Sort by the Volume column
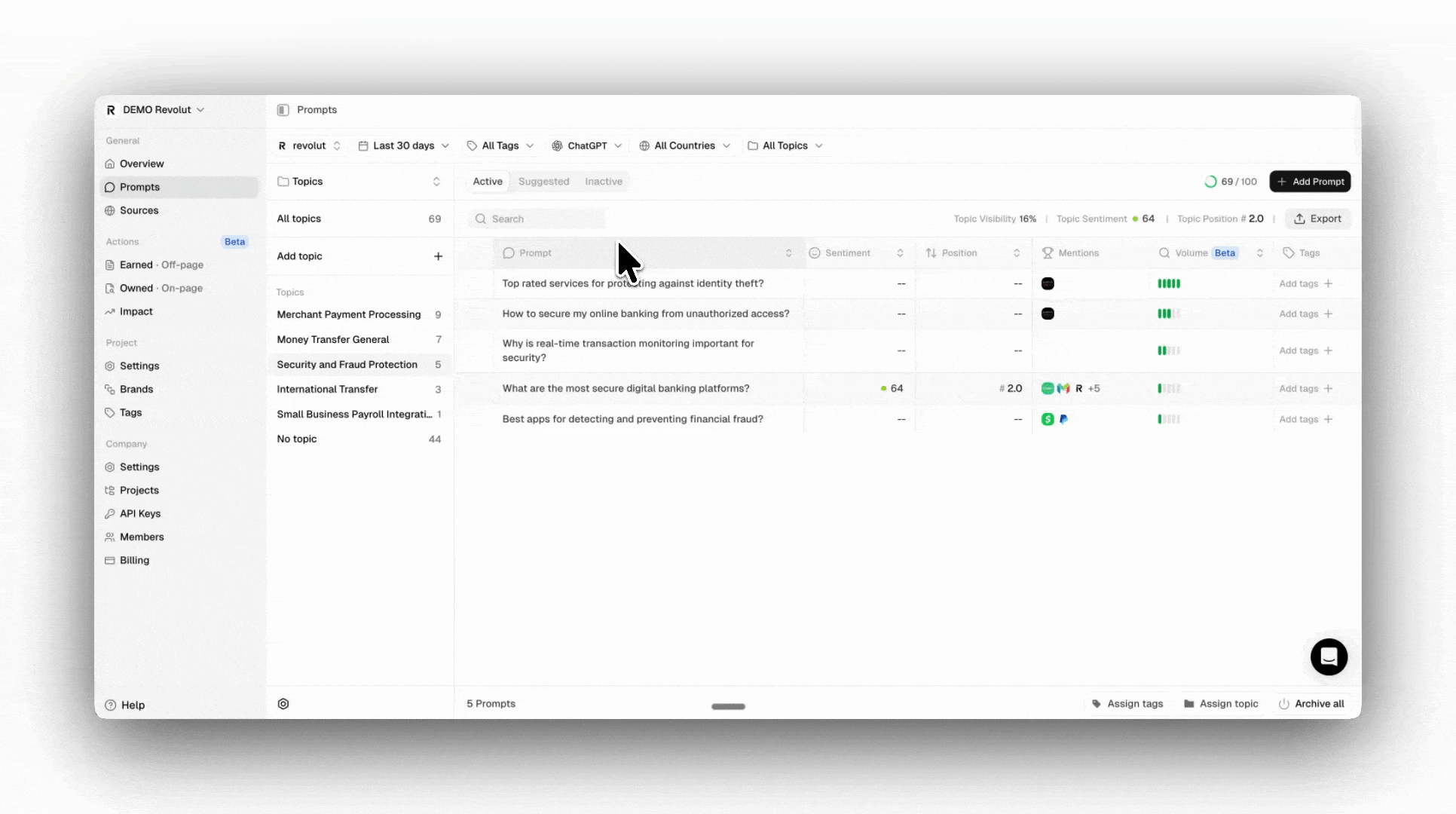1456x814 pixels. click(1259, 253)
